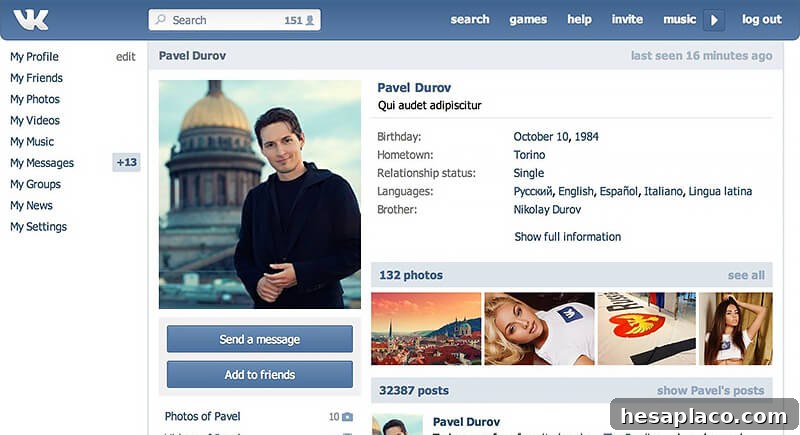Click birthday October 10, 1984
The height and width of the screenshot is (435, 800).
pos(556,137)
